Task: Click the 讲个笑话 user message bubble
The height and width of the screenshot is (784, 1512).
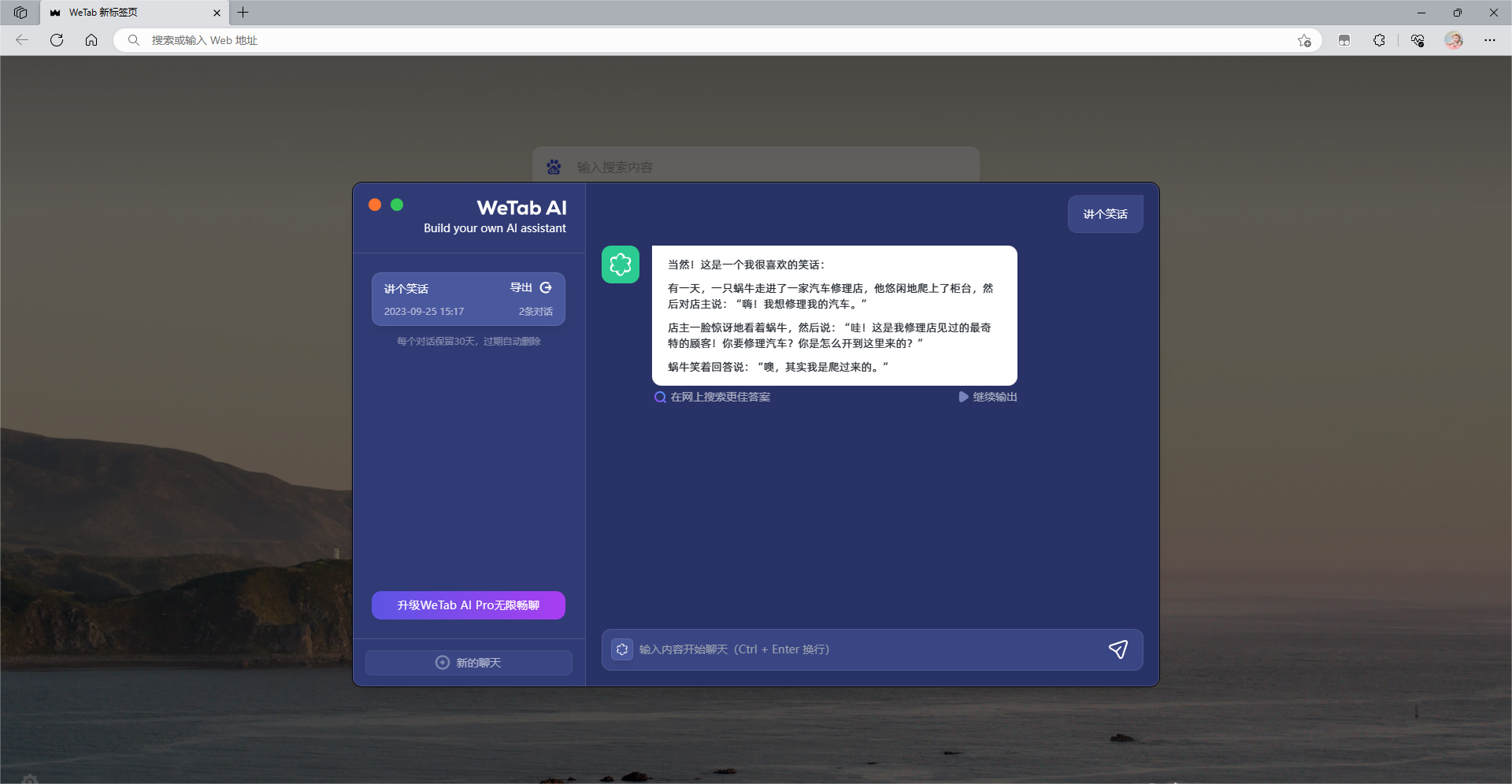Action: (x=1106, y=214)
